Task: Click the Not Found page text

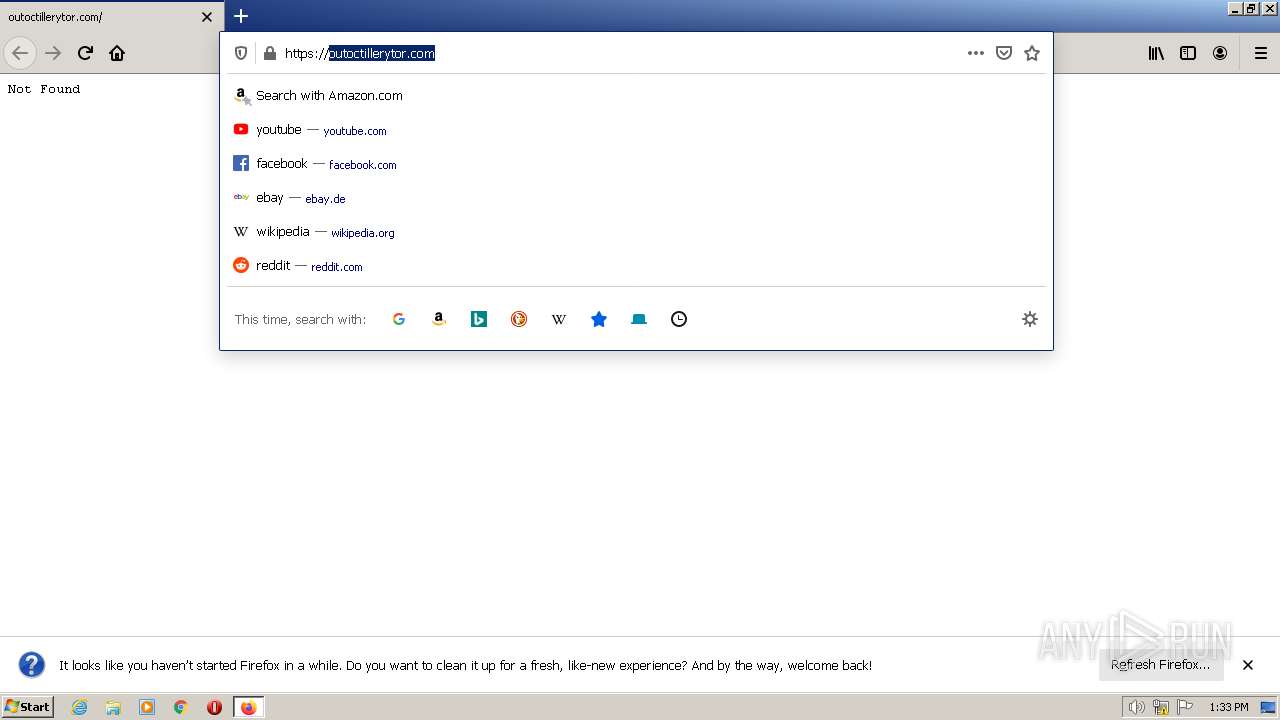Action: [x=44, y=89]
